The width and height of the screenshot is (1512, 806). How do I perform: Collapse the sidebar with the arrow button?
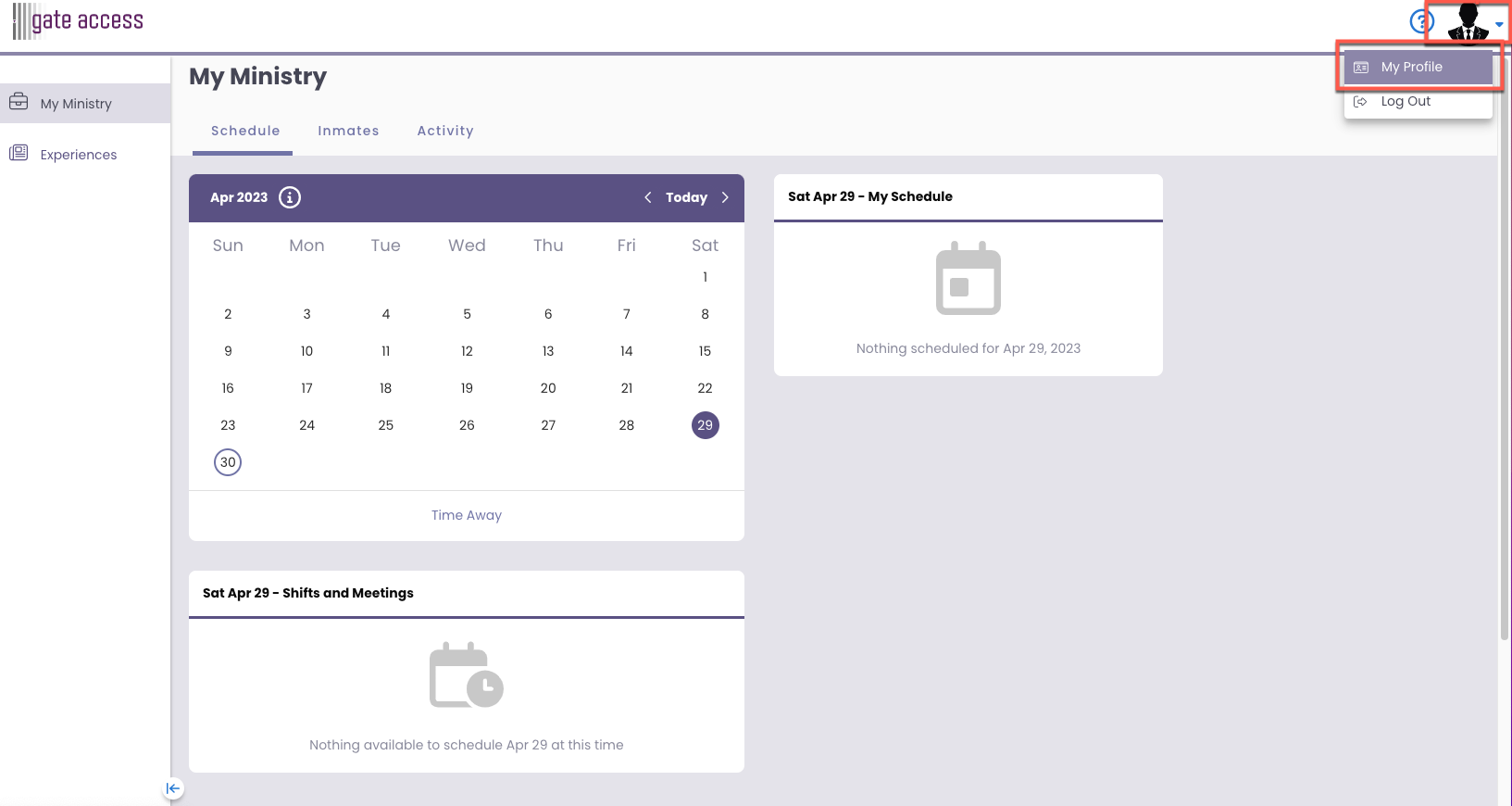pos(173,788)
